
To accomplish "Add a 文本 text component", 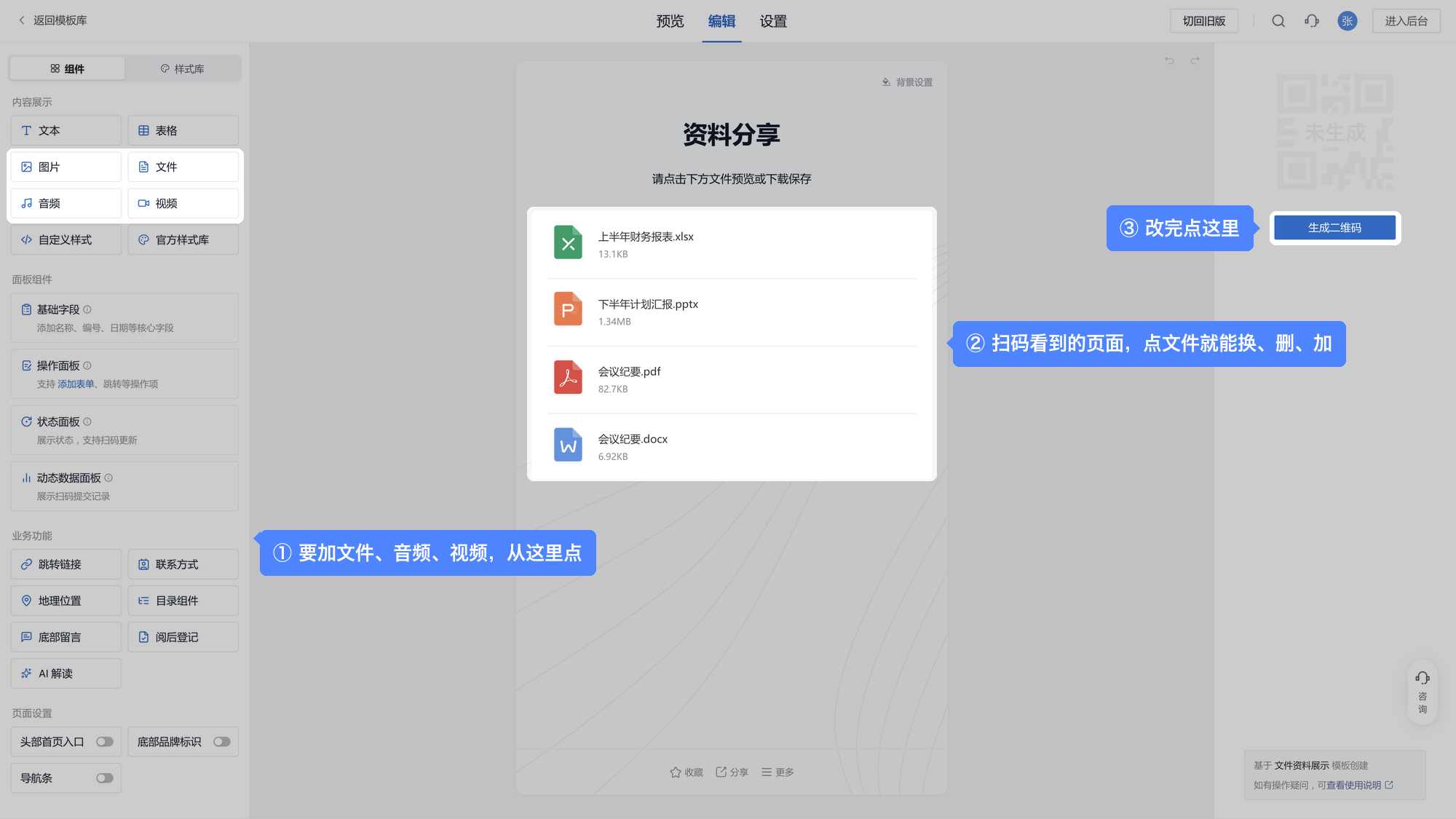I will tap(66, 130).
